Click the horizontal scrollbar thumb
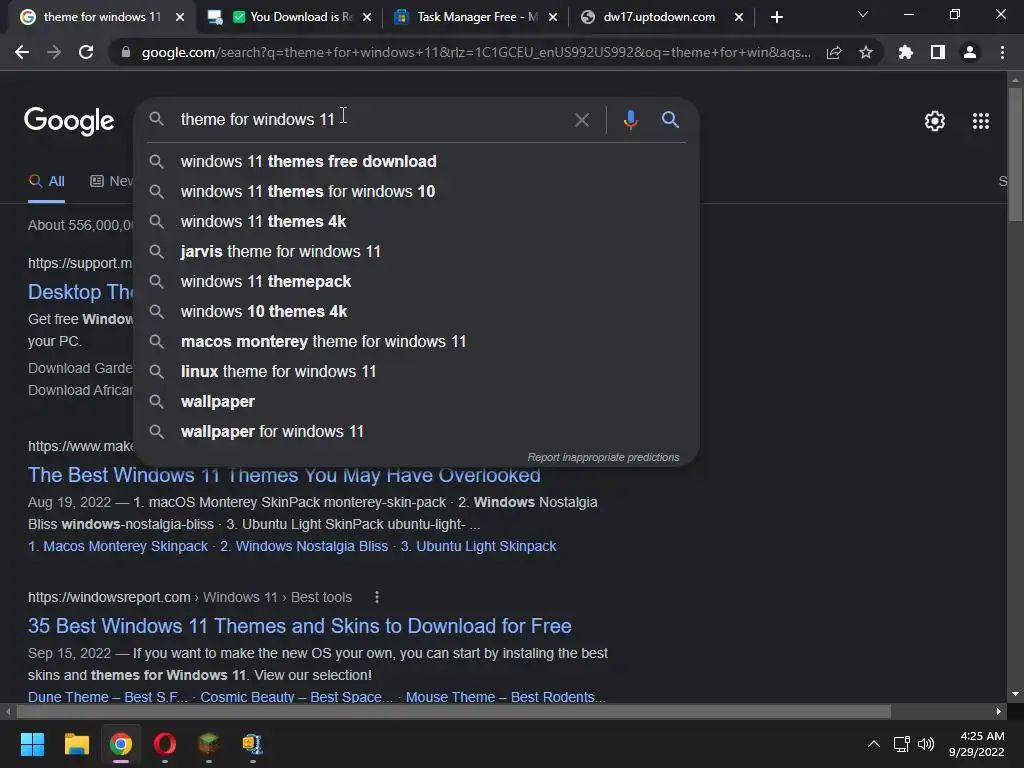The width and height of the screenshot is (1024, 768). (x=453, y=711)
